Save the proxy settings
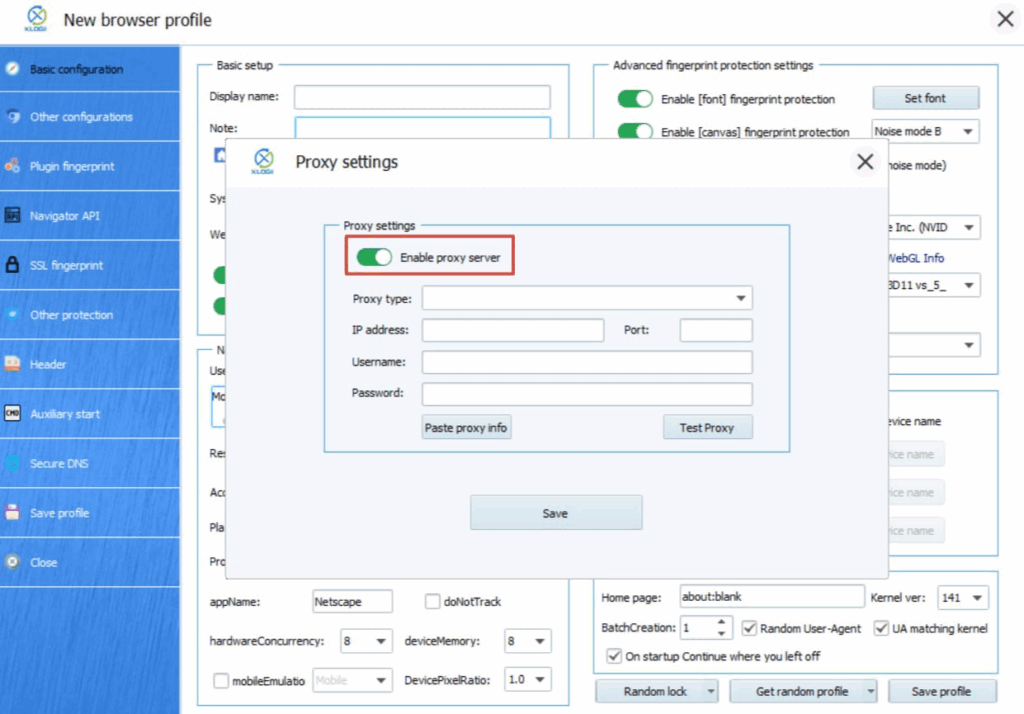1024x714 pixels. click(x=556, y=512)
